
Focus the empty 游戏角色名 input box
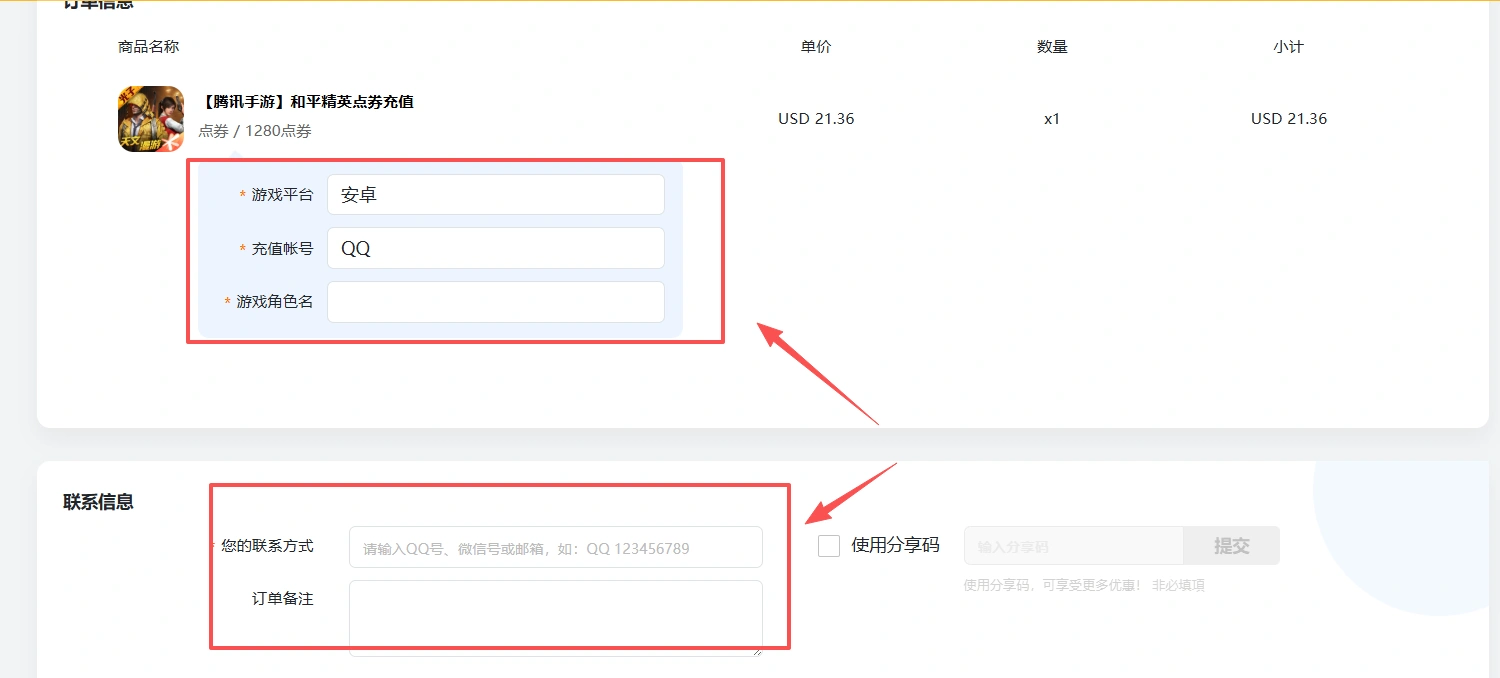[495, 302]
